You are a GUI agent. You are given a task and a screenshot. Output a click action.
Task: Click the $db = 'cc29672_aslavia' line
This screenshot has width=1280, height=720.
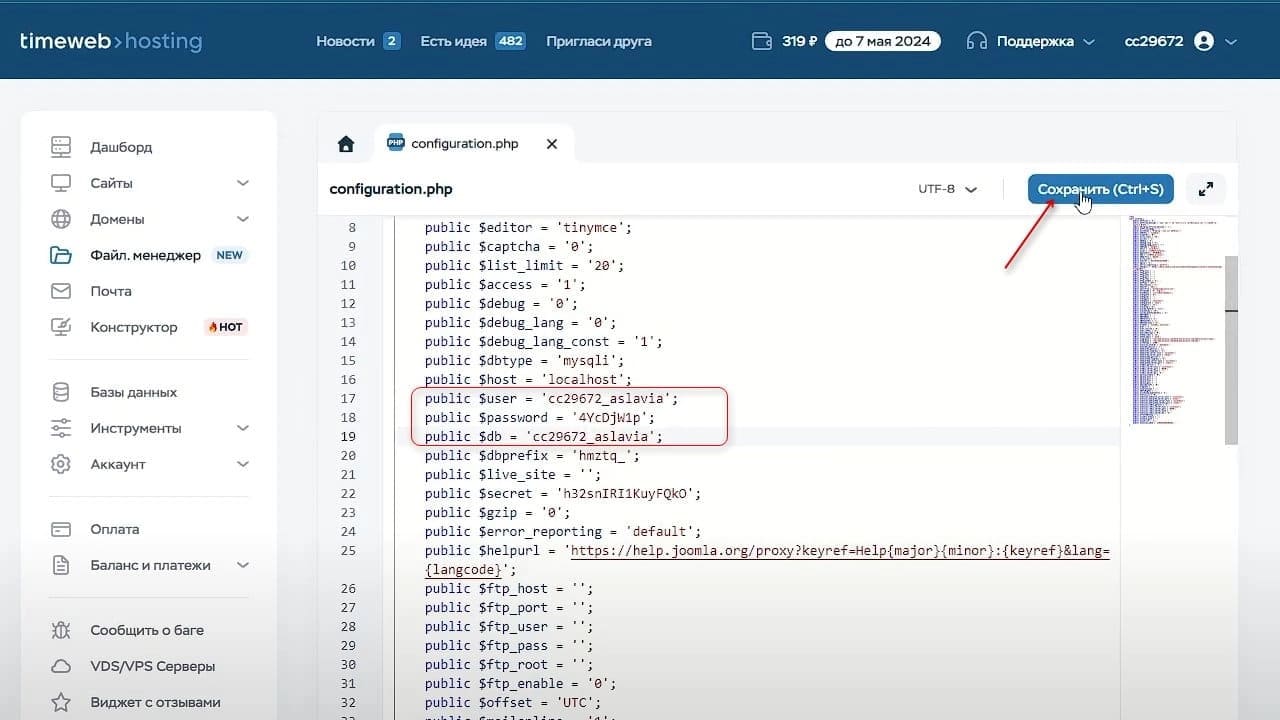pyautogui.click(x=543, y=436)
